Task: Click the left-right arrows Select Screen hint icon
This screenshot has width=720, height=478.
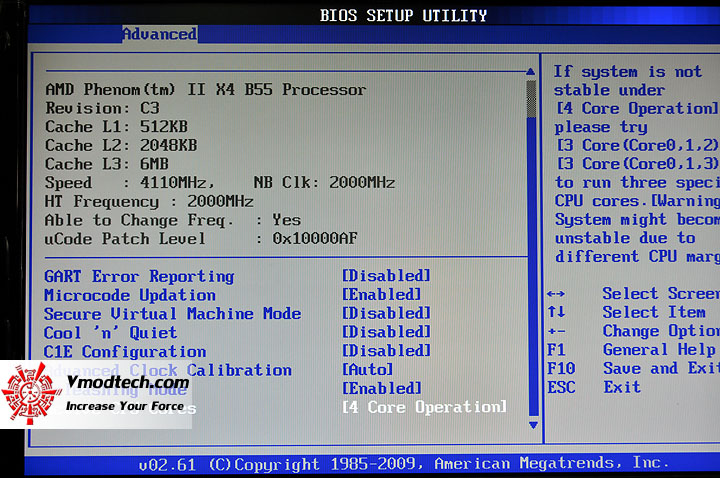Action: point(556,294)
